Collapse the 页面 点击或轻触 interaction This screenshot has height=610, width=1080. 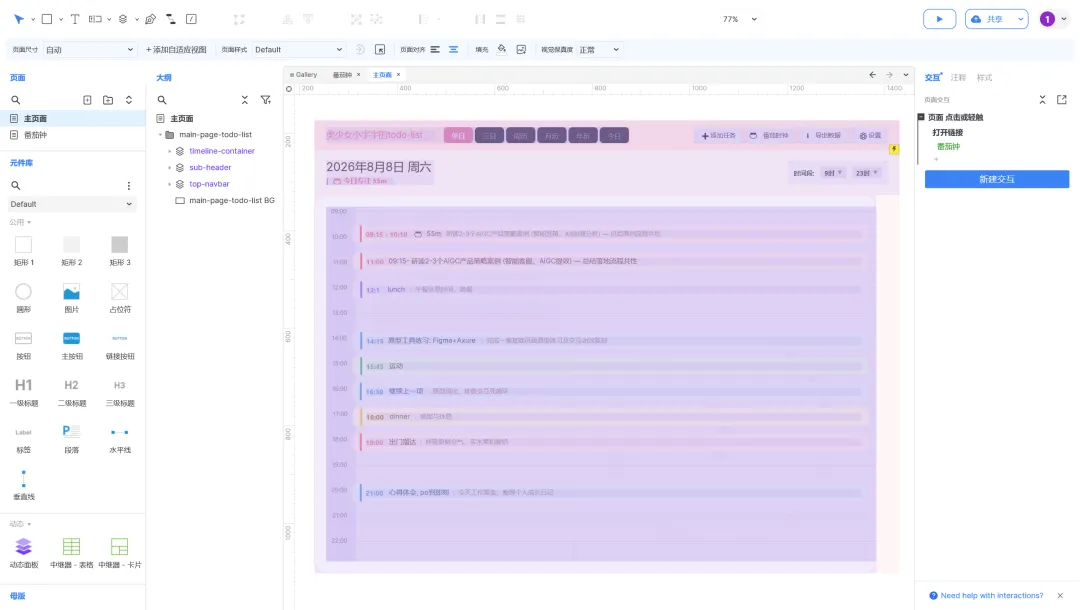click(x=921, y=118)
